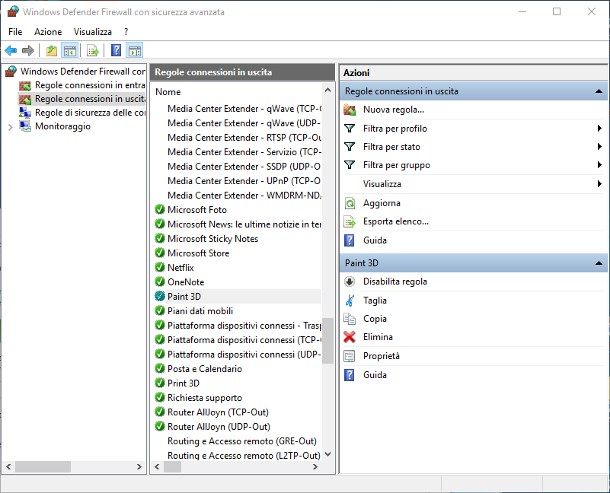The image size is (610, 493).
Task: Select Regole connessioni in uscita tree item
Action: (90, 99)
